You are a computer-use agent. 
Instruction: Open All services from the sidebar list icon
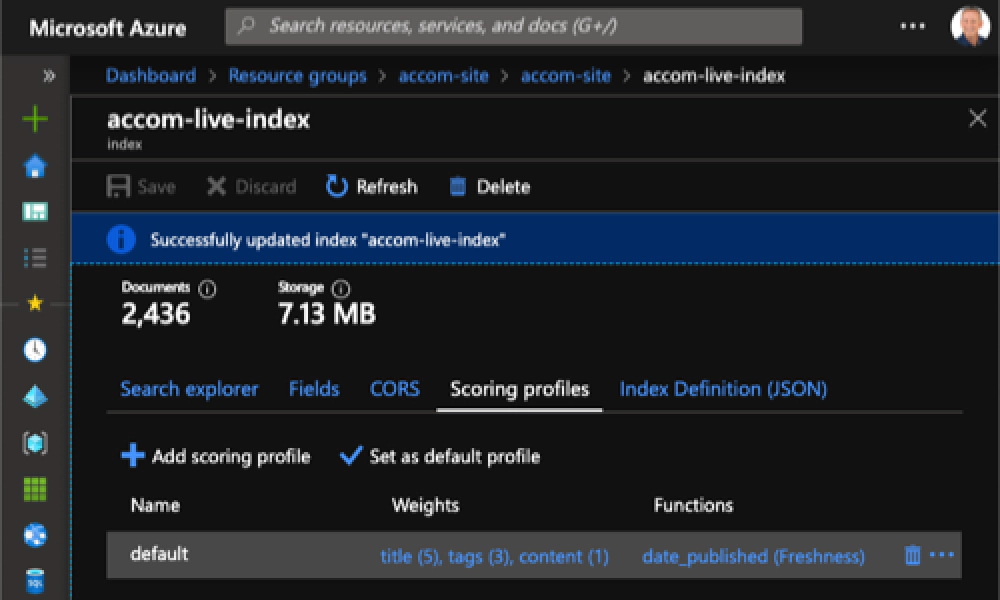coord(34,257)
